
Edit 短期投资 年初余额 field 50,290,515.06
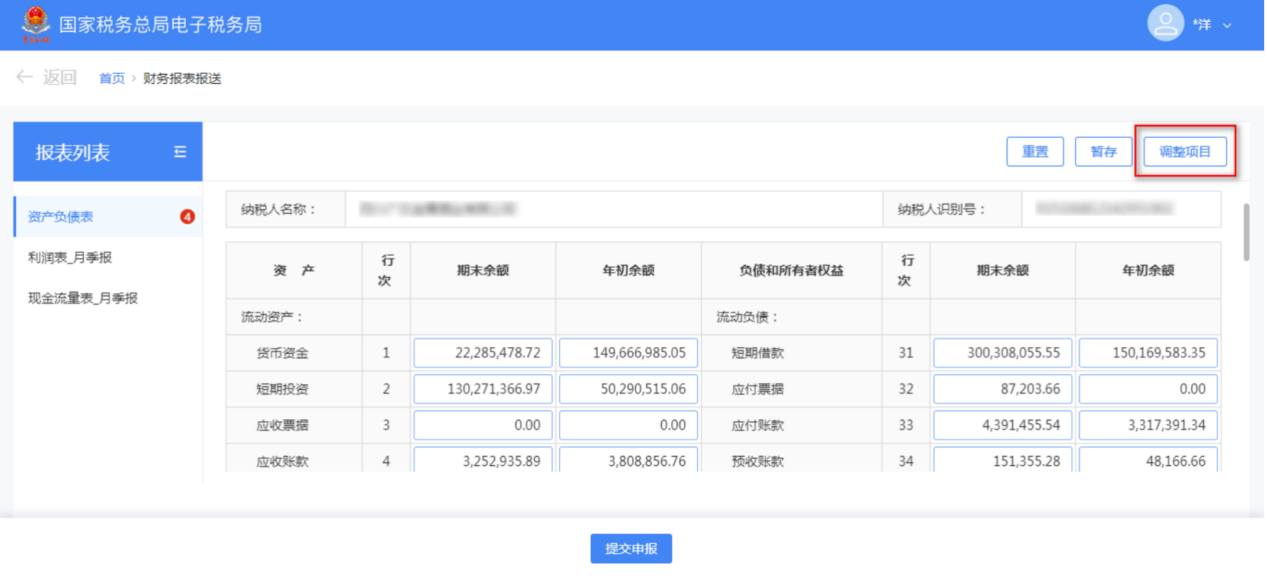tap(628, 389)
